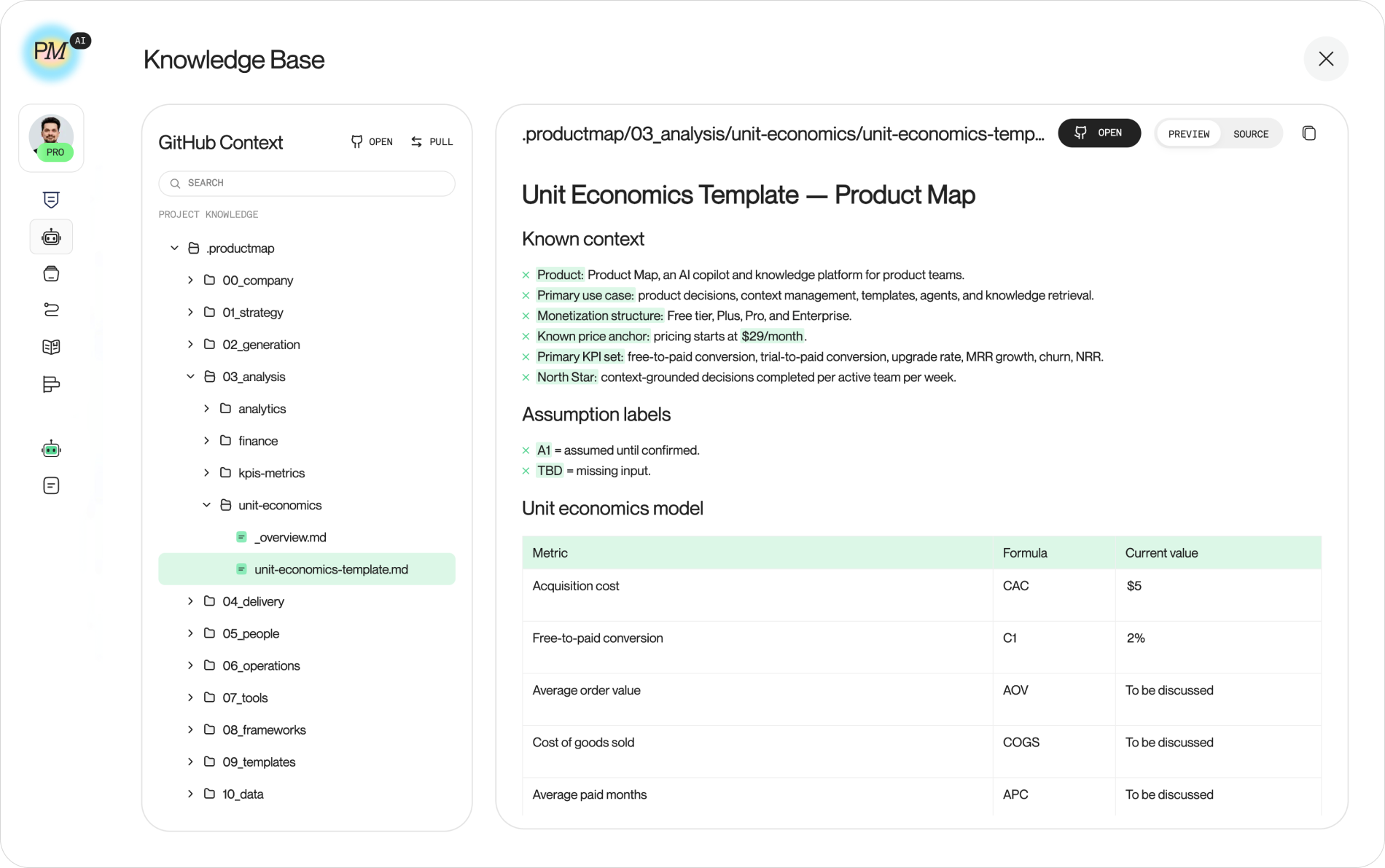The image size is (1385, 868).
Task: Collapse the 03_analysis folder
Action: [191, 377]
